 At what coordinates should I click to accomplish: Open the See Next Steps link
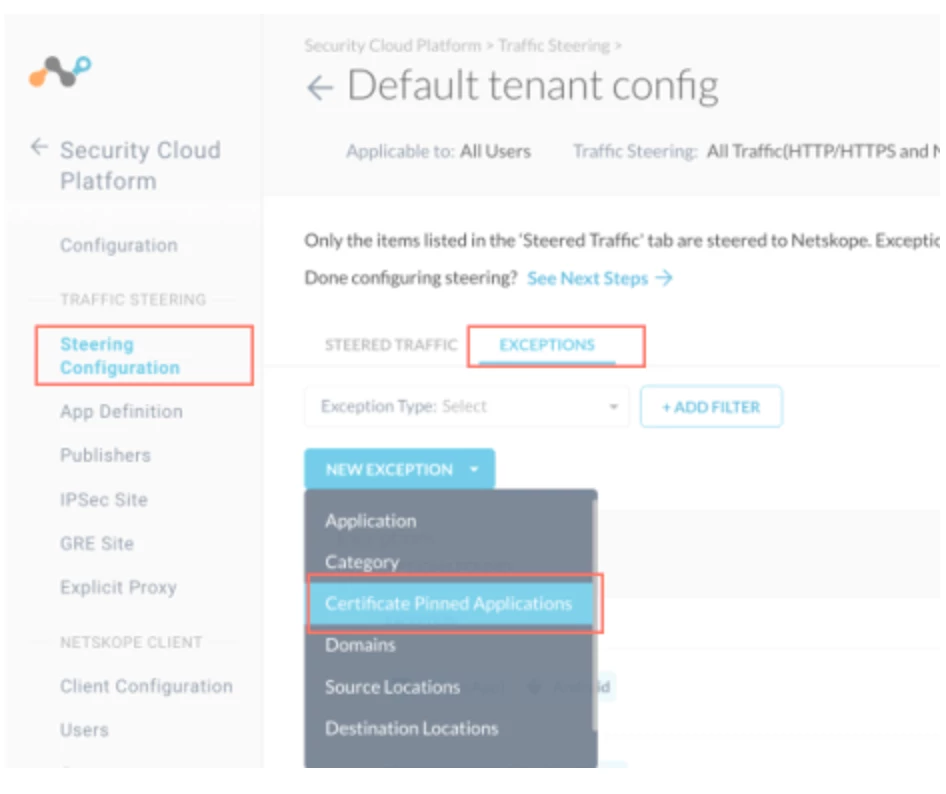click(587, 278)
